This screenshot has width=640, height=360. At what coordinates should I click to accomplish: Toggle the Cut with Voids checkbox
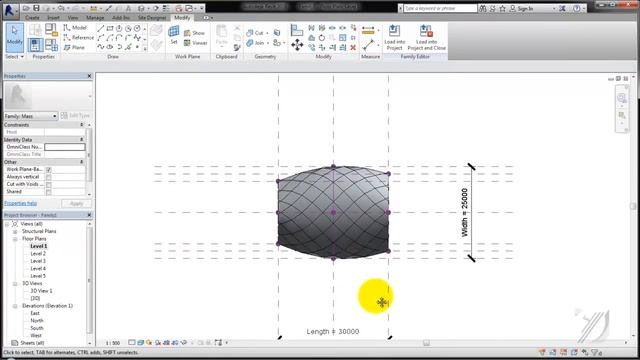(49, 184)
